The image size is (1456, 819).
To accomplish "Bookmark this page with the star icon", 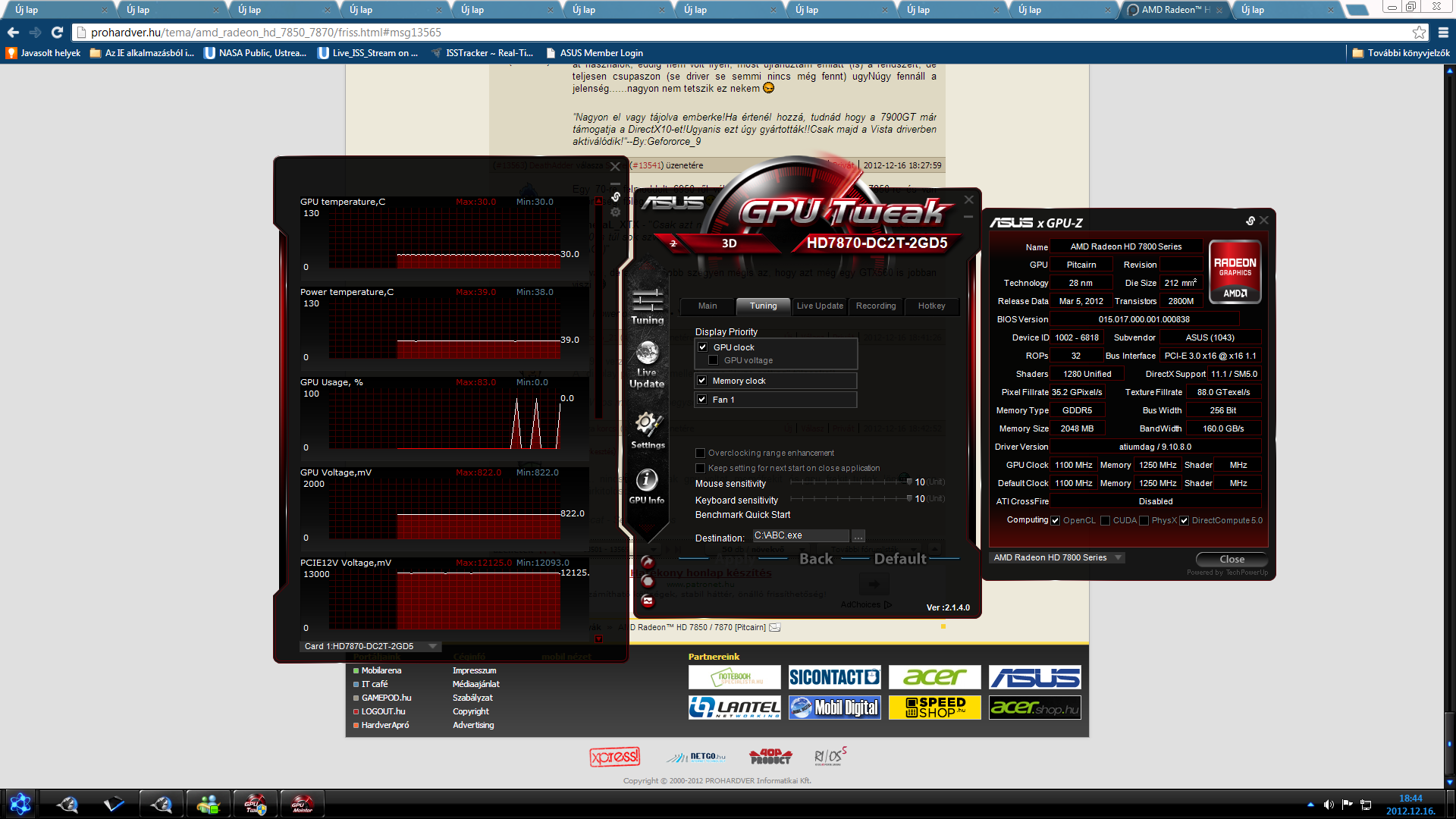I will pyautogui.click(x=1419, y=33).
